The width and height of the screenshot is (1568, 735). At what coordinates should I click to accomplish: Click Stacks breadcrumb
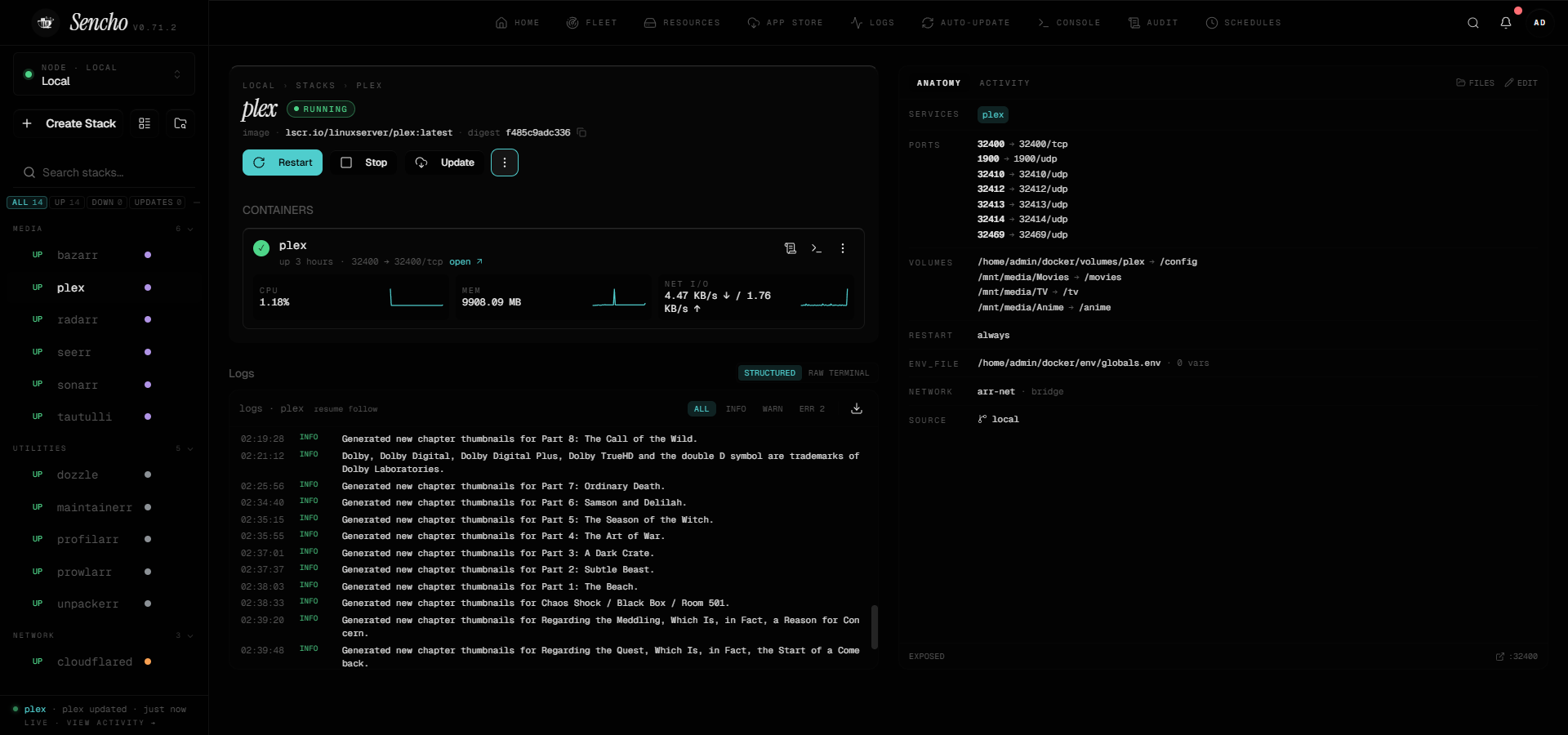point(315,86)
